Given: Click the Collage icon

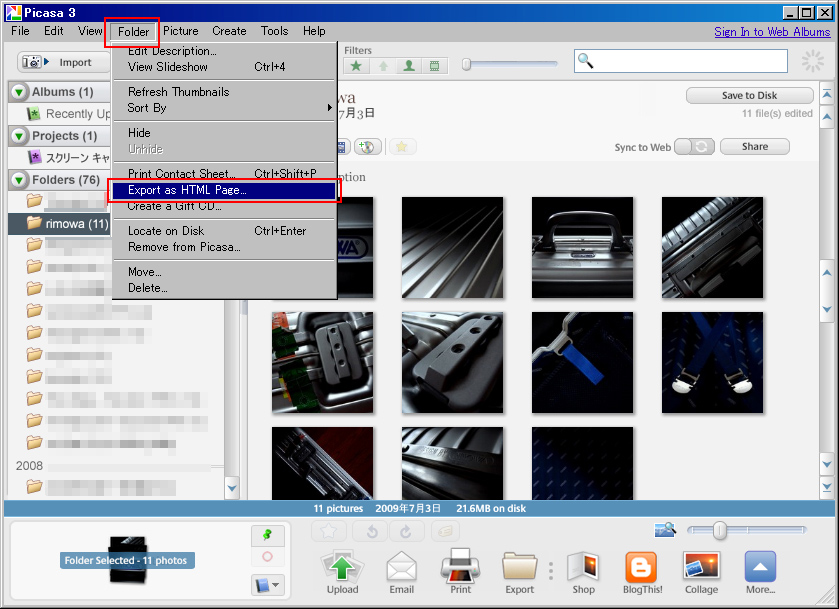Looking at the screenshot, I should point(701,568).
